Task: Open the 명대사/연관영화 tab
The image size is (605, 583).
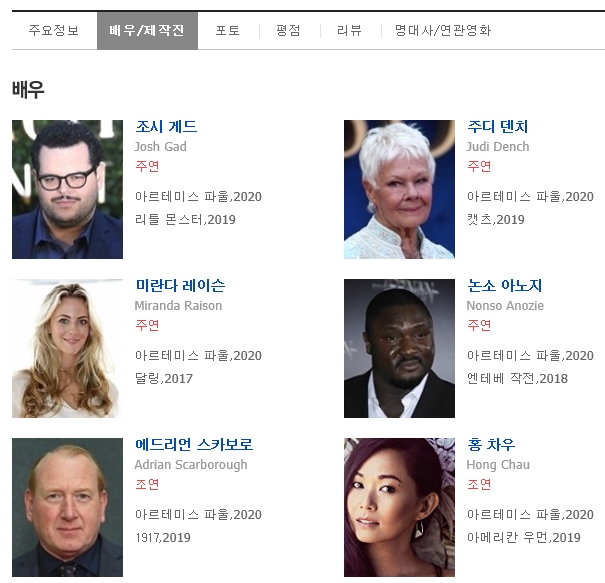Action: tap(443, 30)
